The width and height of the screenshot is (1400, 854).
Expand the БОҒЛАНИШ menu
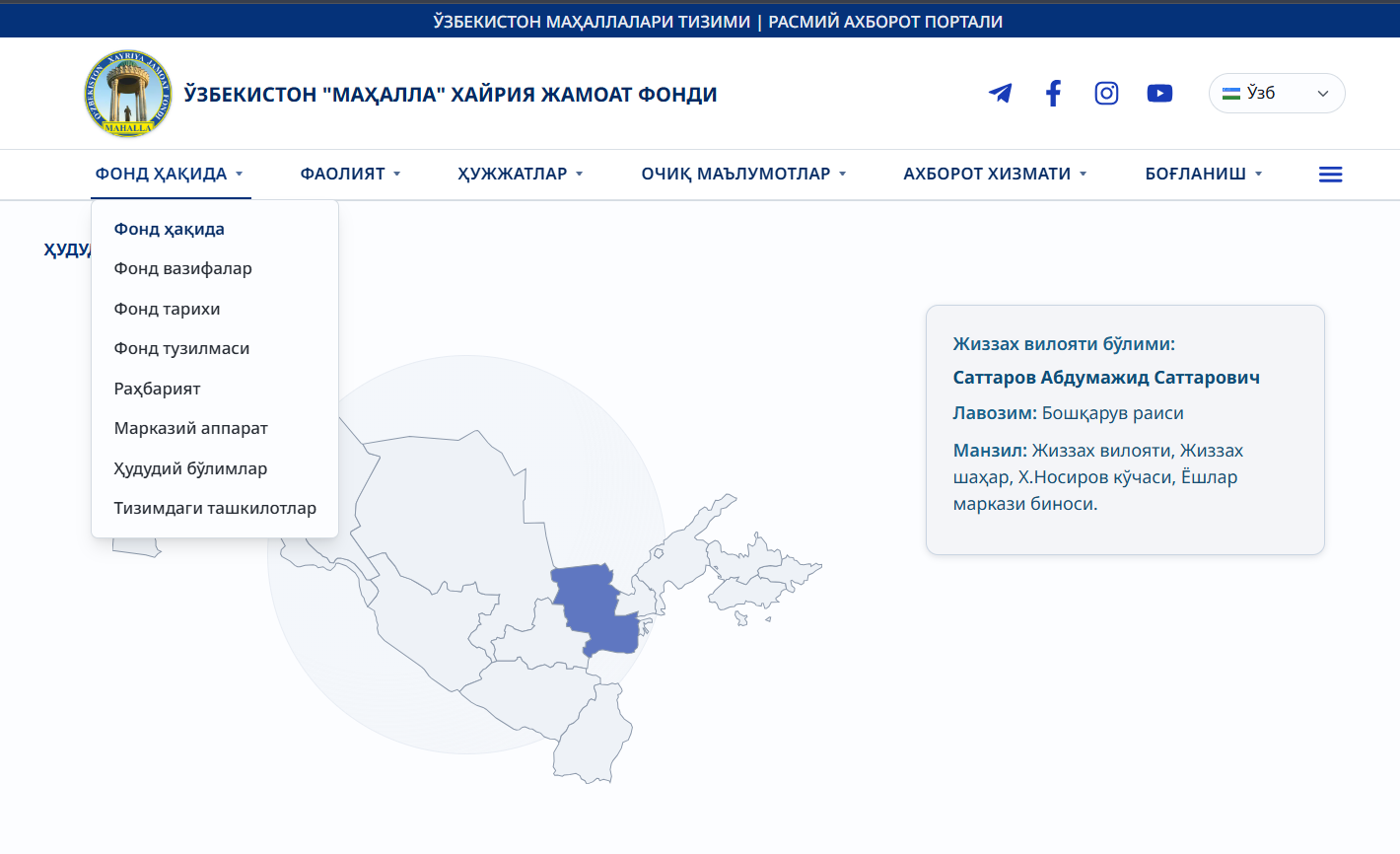click(1203, 174)
